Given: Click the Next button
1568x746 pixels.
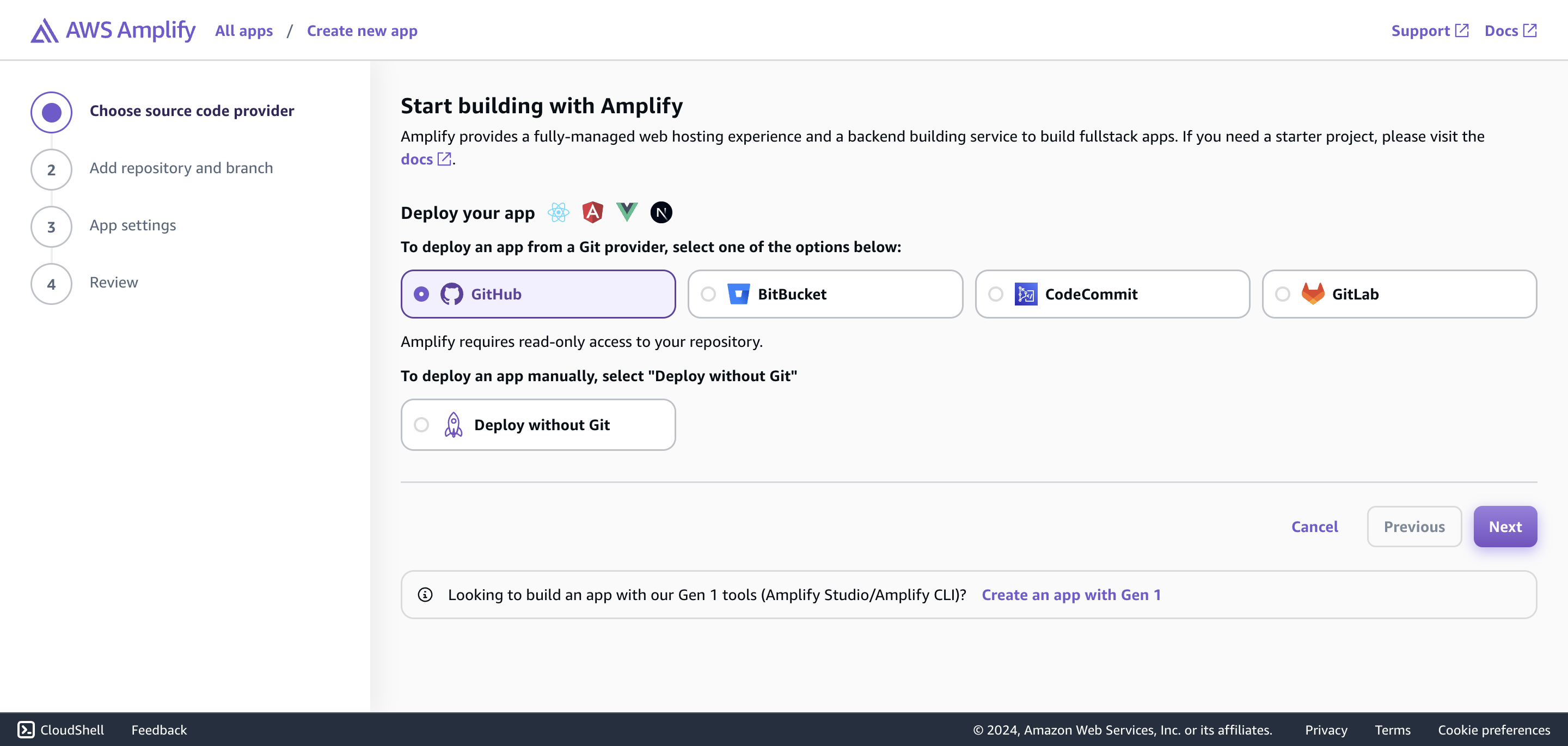Looking at the screenshot, I should tap(1505, 527).
